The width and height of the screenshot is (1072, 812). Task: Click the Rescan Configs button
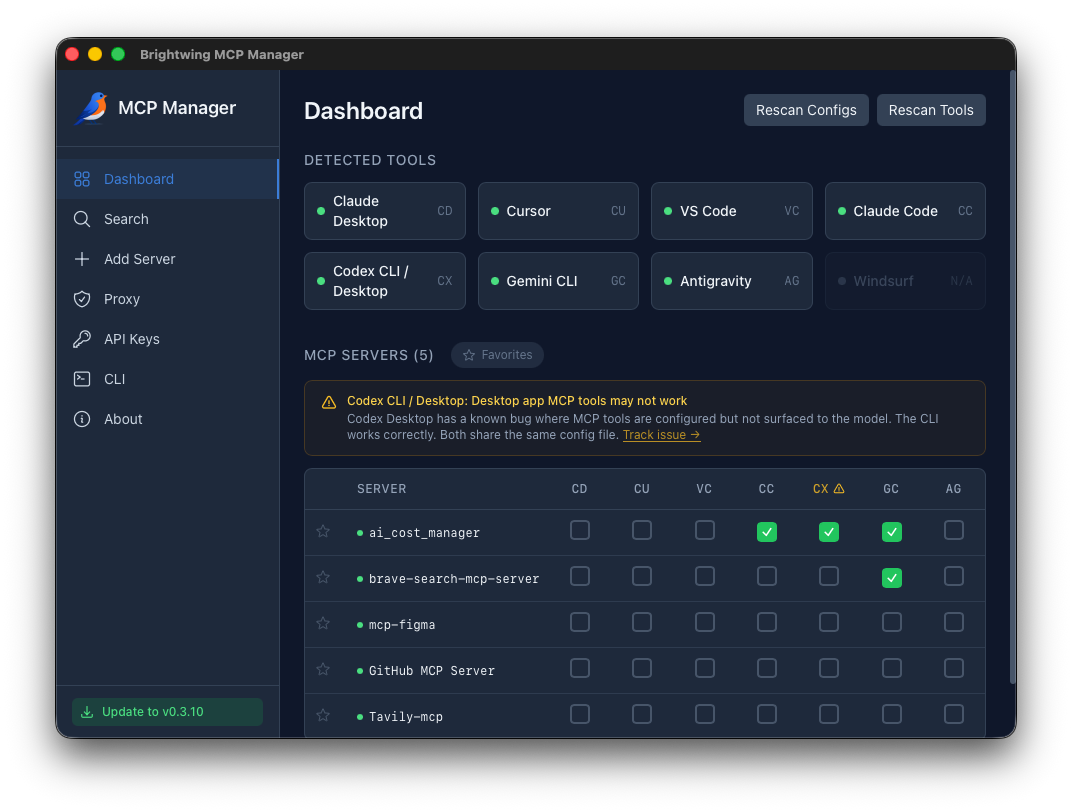pyautogui.click(x=806, y=110)
